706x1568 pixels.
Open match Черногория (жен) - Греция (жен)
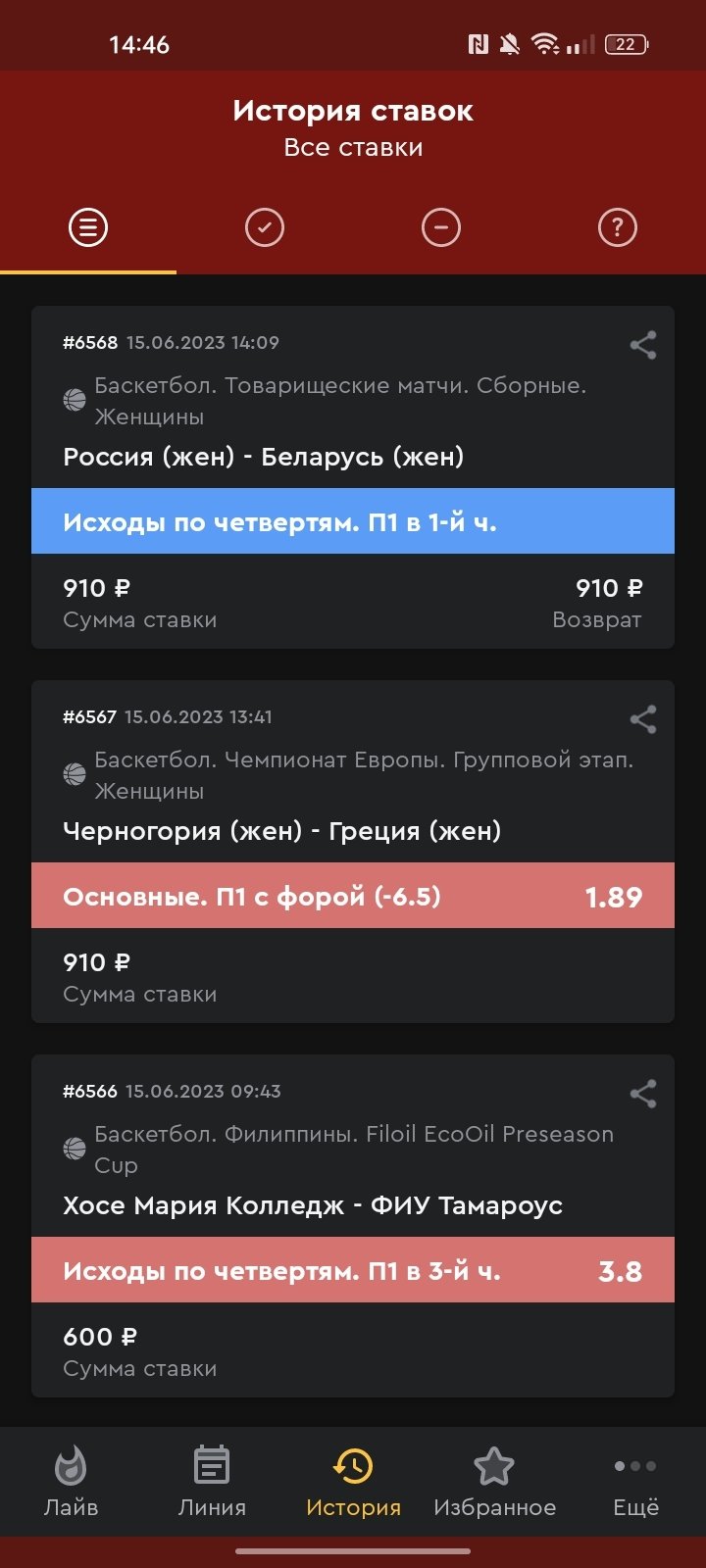(281, 831)
